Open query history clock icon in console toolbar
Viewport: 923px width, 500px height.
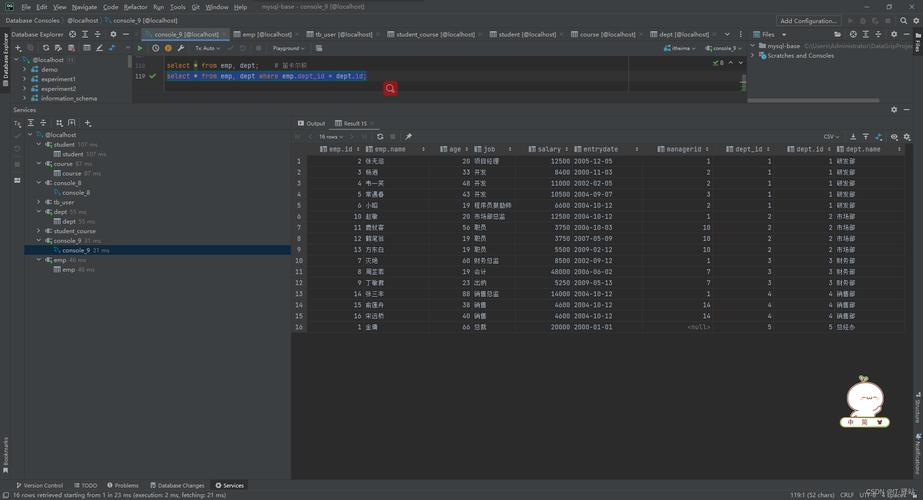tap(155, 48)
